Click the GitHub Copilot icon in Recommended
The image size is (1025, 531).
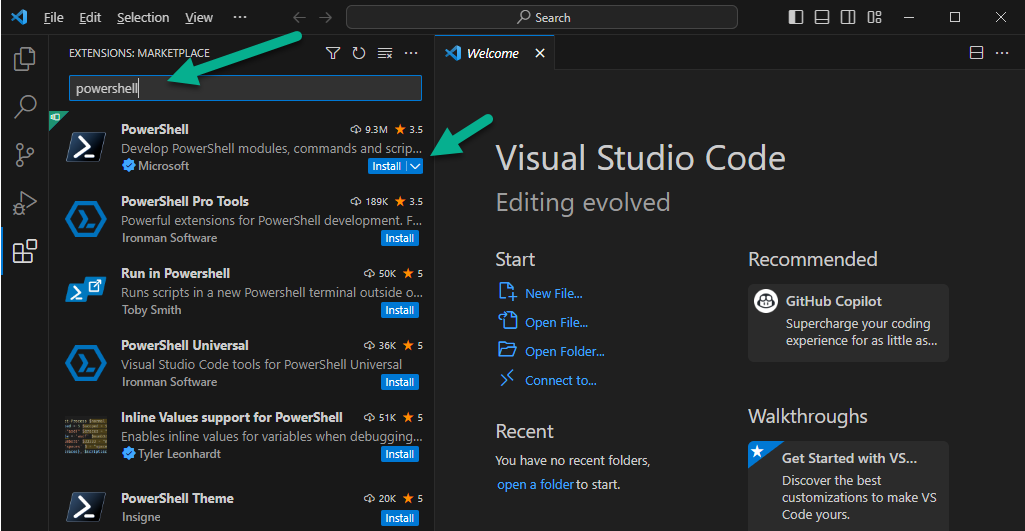point(766,301)
